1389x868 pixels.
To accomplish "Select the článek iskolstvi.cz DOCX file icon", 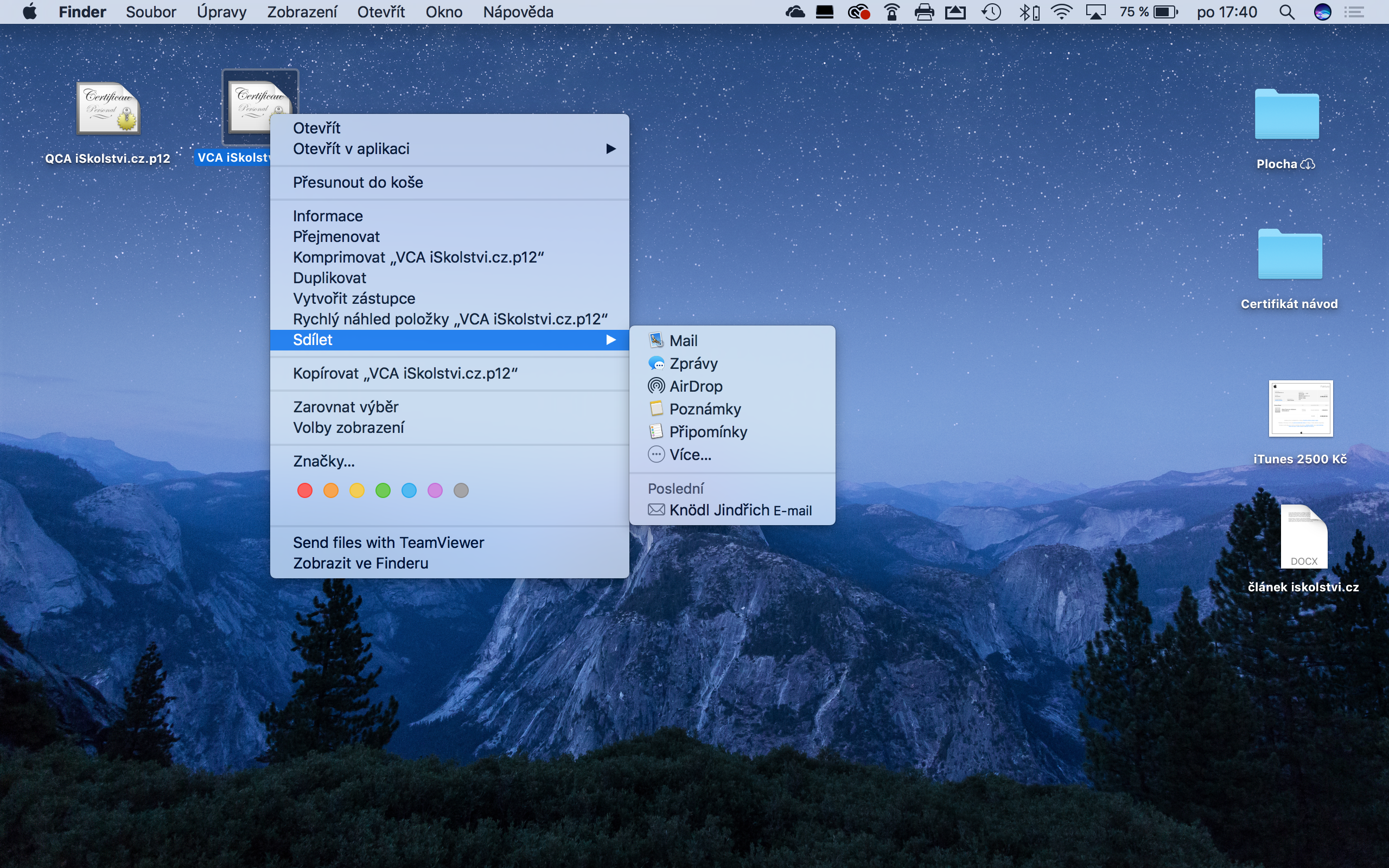I will 1303,537.
